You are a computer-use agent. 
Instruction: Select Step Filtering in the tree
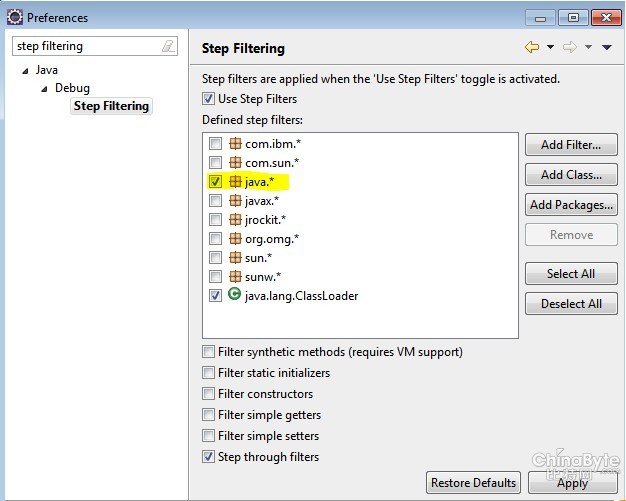pos(111,106)
